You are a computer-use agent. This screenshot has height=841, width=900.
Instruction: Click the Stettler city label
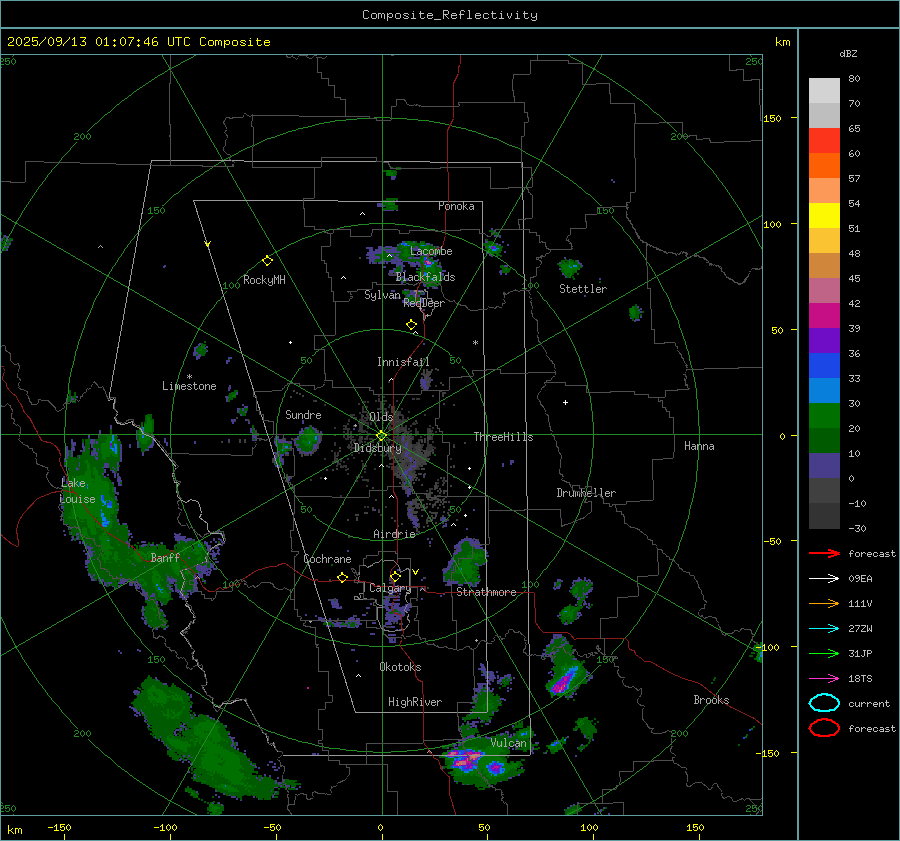pyautogui.click(x=583, y=289)
